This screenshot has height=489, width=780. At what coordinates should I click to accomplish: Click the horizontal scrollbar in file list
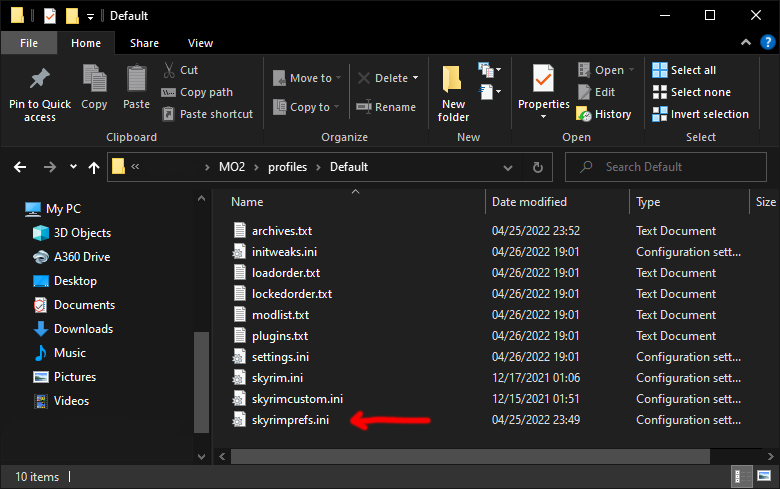(470, 456)
